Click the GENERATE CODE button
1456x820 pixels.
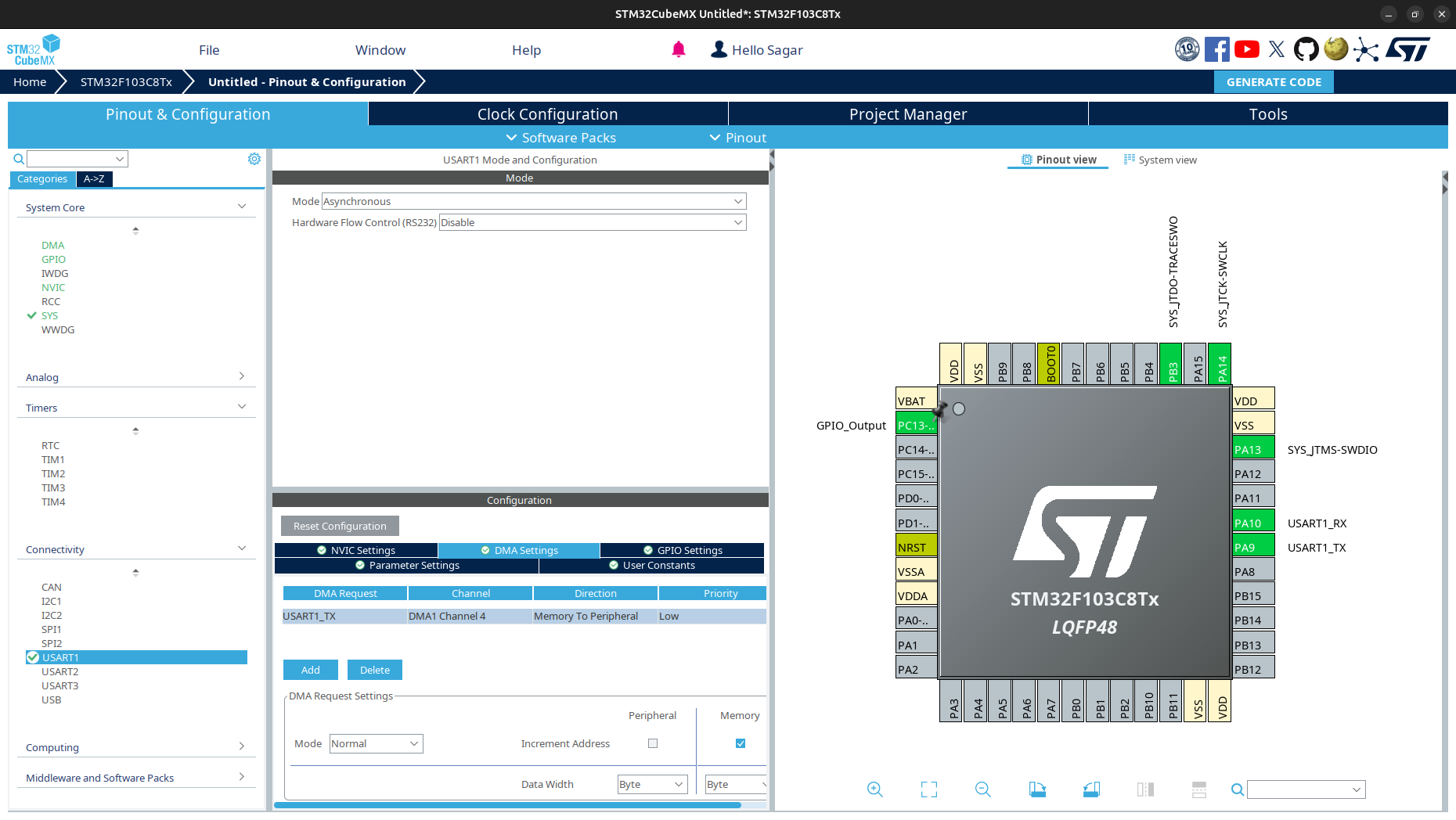tap(1274, 82)
